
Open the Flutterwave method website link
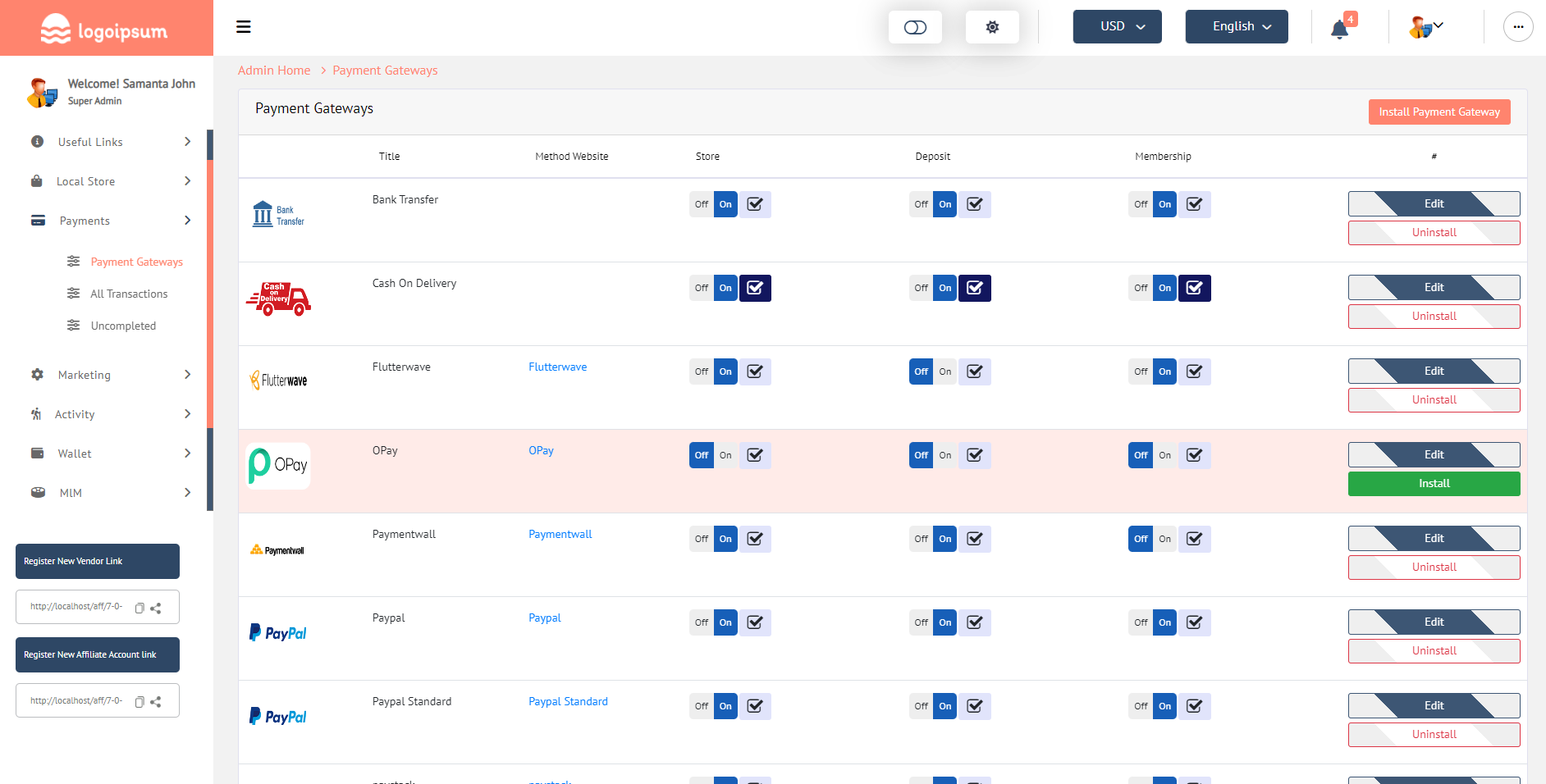(x=557, y=367)
